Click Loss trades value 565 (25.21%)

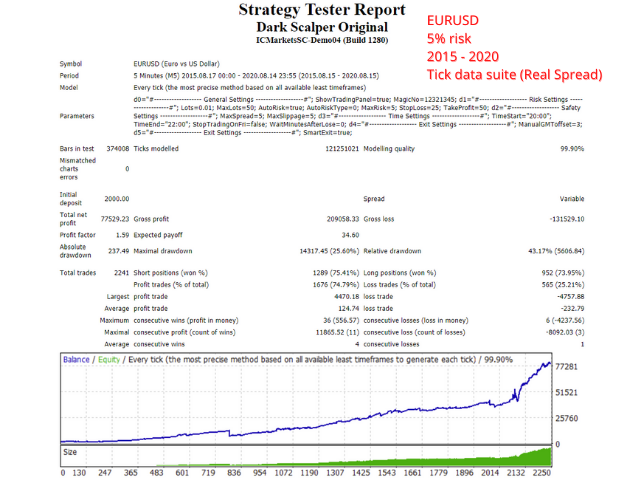(563, 284)
